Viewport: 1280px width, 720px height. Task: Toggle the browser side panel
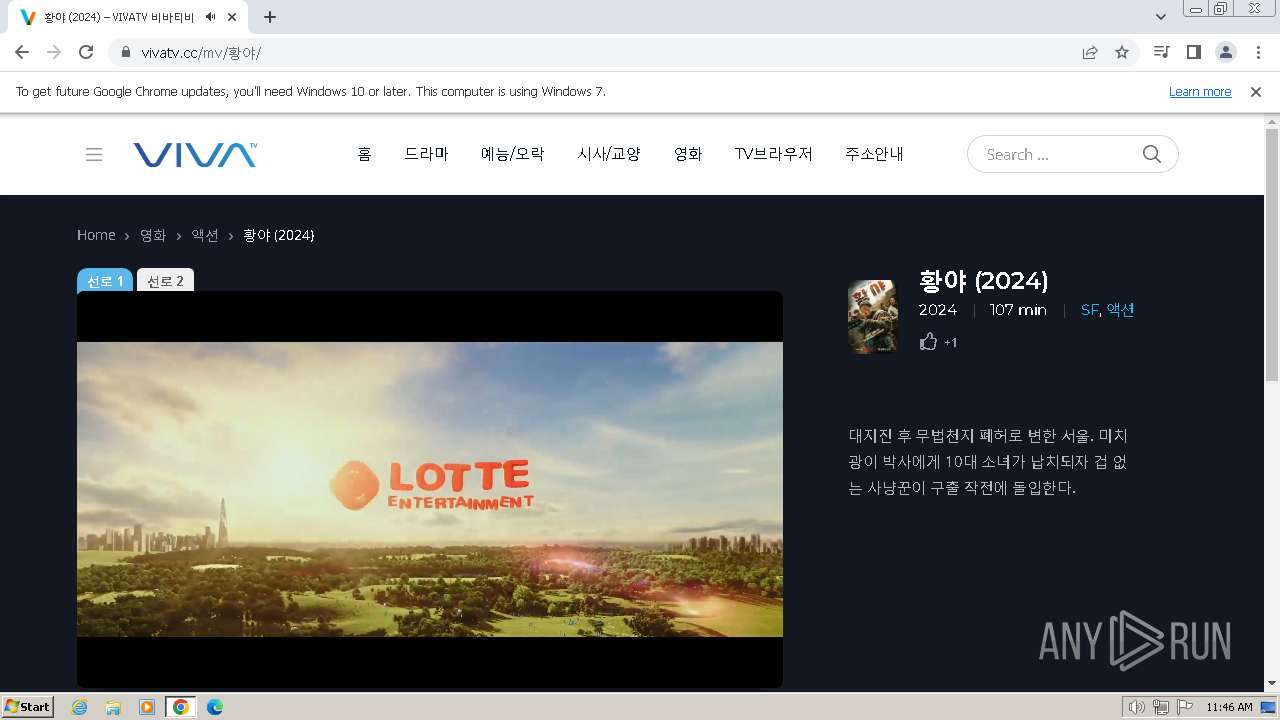[x=1193, y=52]
